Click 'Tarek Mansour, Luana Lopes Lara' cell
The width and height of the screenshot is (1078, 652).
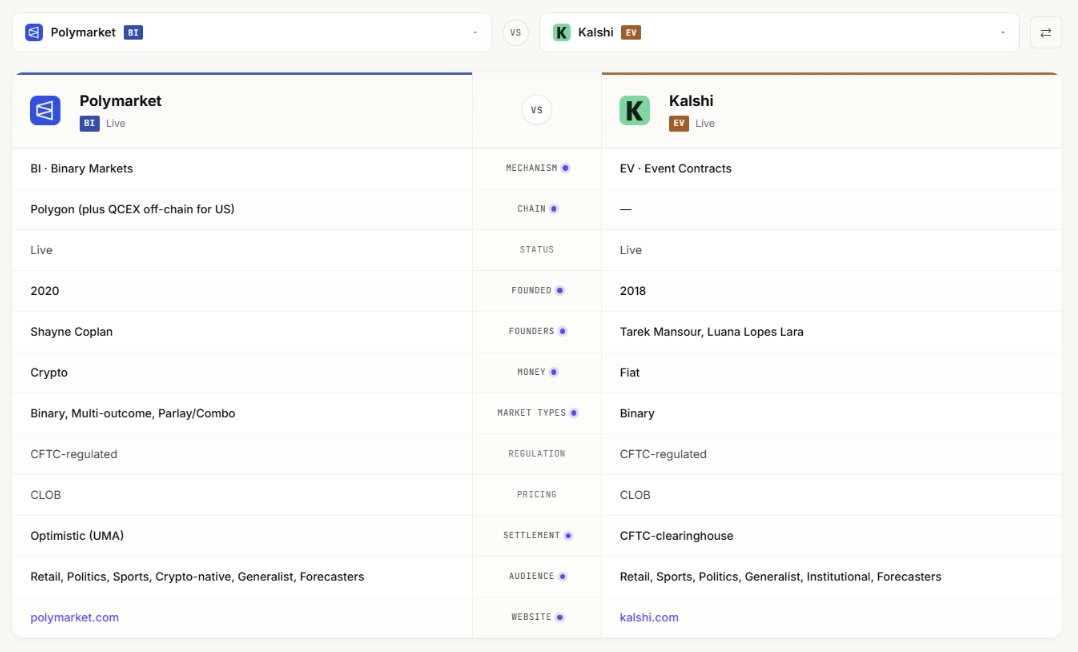point(712,332)
